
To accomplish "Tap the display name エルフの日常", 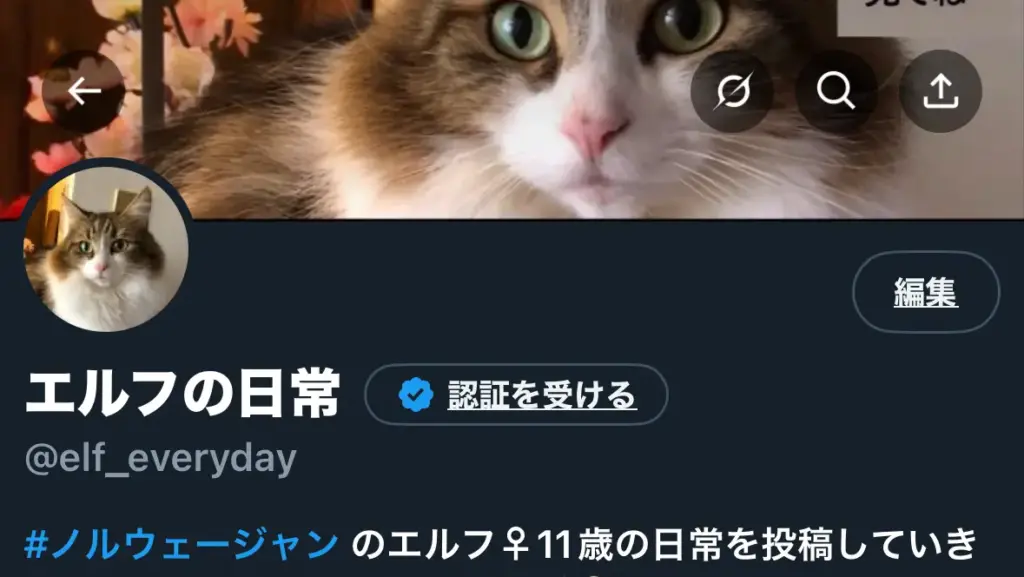I will tap(183, 394).
